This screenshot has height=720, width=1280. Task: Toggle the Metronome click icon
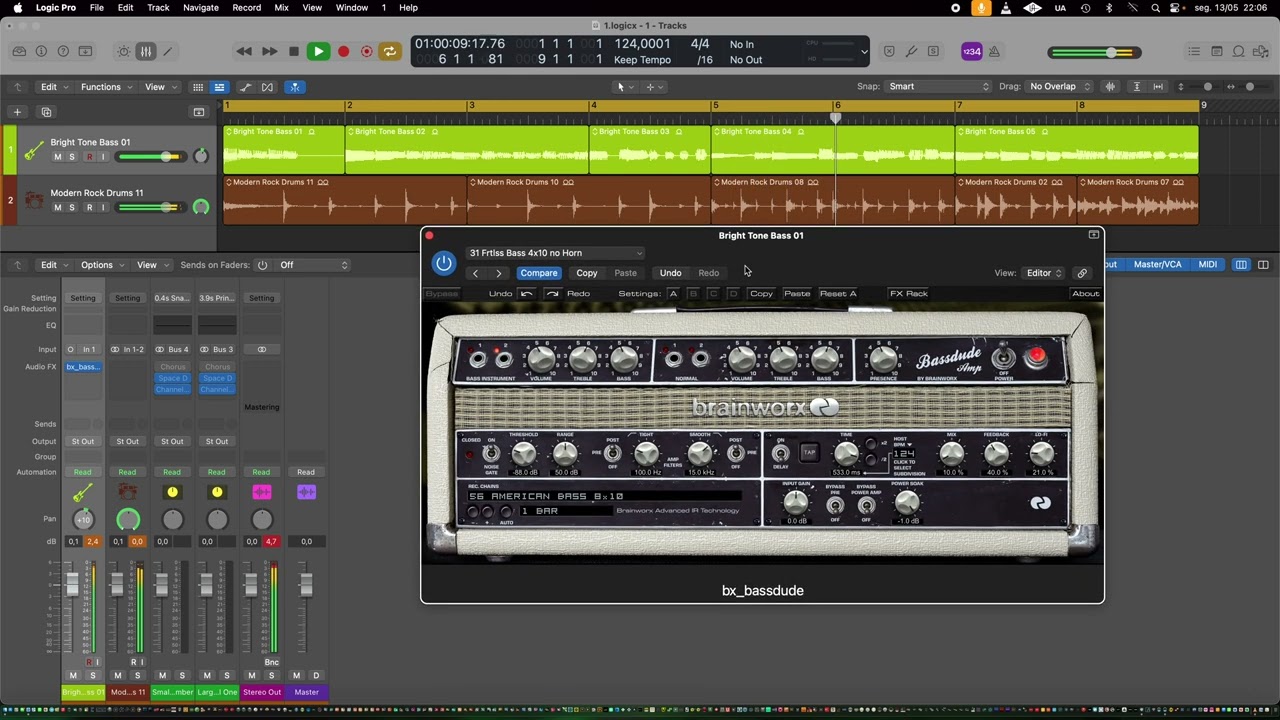[x=995, y=51]
